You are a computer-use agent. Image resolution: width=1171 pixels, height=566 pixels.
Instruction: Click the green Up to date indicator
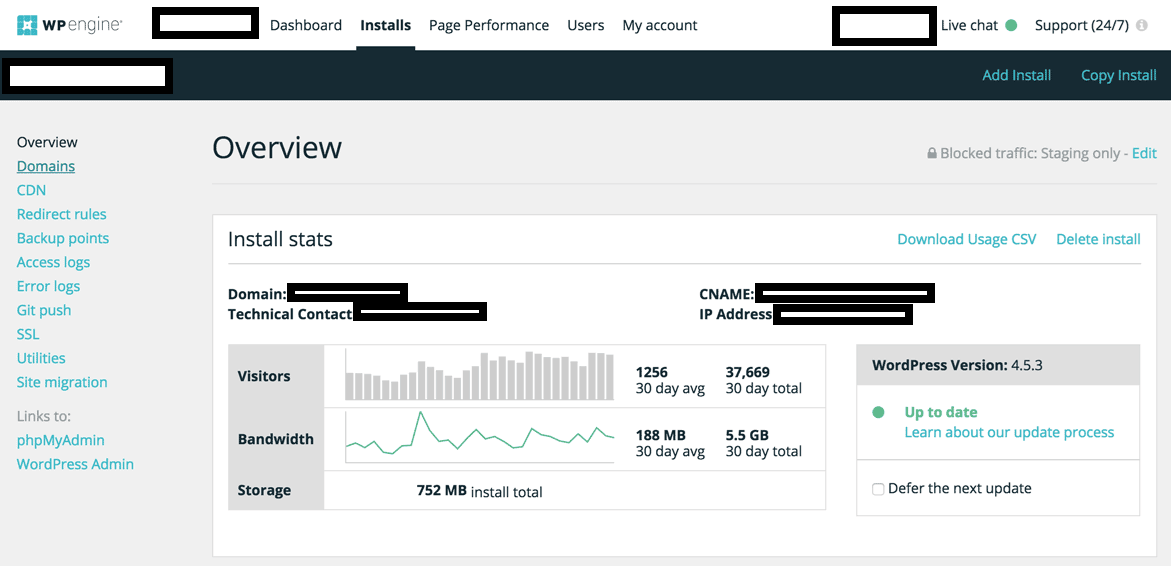click(879, 412)
